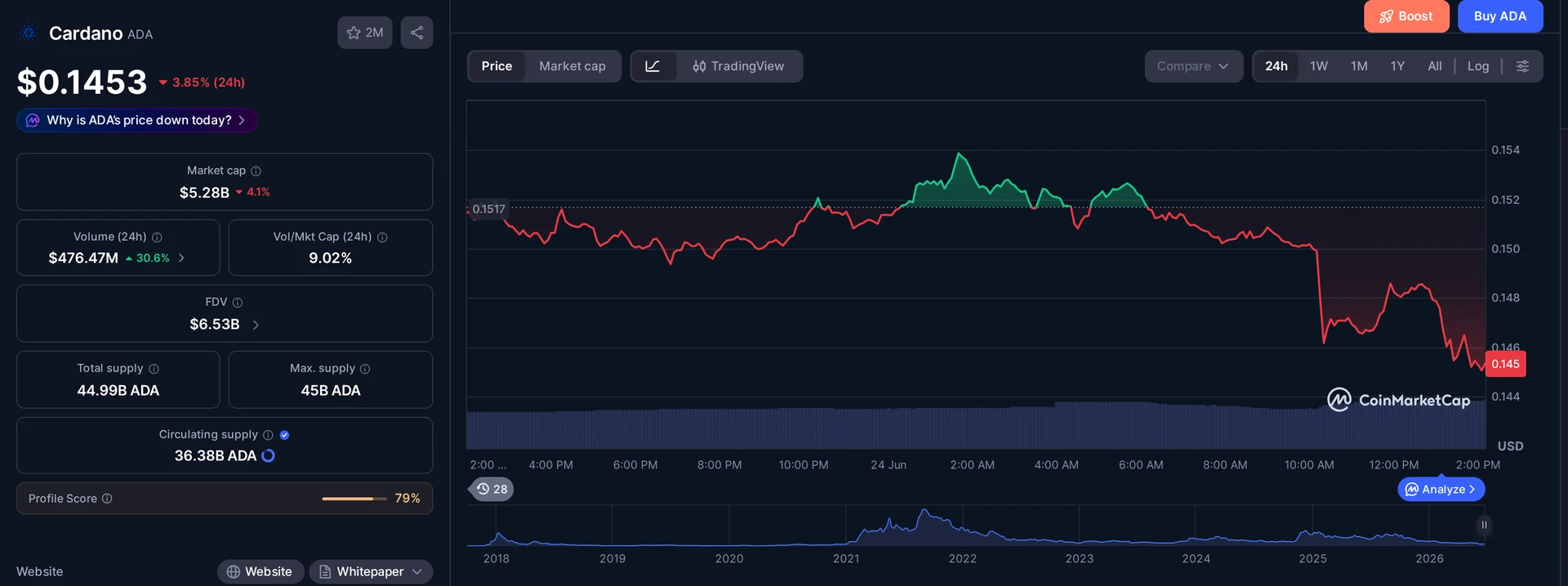
Task: Click the 44.99B ADA total supply
Action: tap(118, 390)
